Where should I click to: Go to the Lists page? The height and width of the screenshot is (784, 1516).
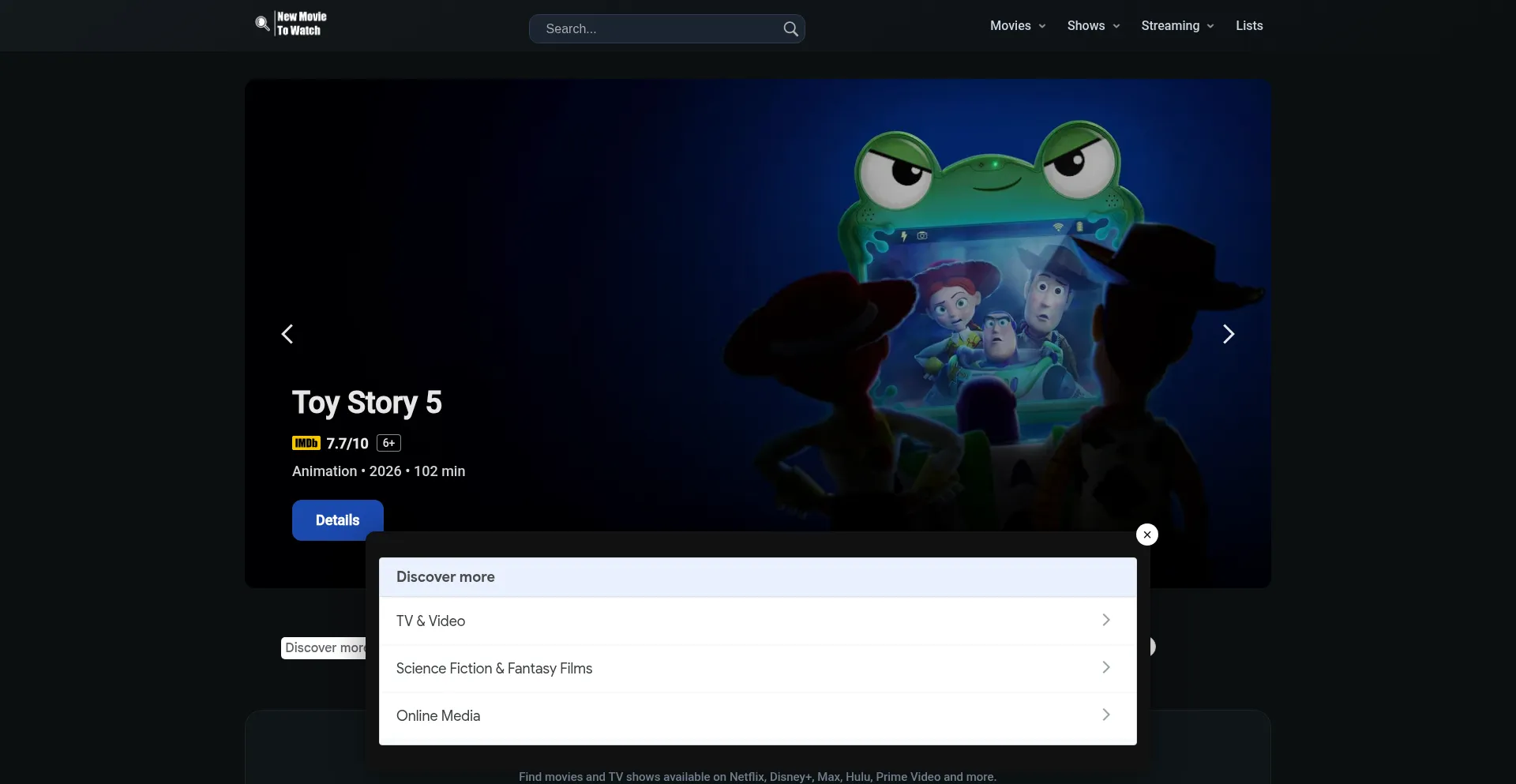coord(1249,26)
